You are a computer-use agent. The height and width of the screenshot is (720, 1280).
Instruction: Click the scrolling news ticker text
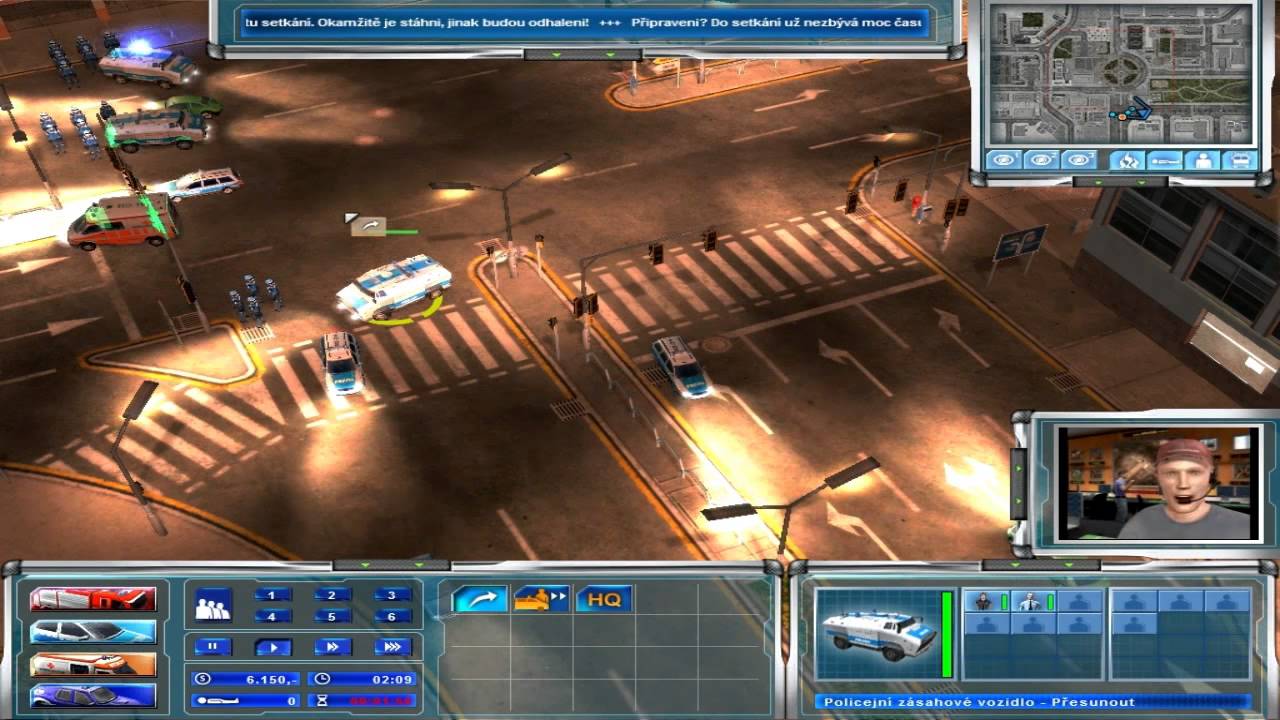[x=586, y=23]
